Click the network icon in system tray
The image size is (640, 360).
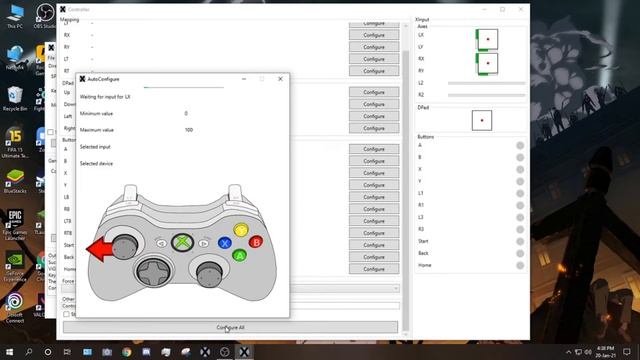point(578,352)
